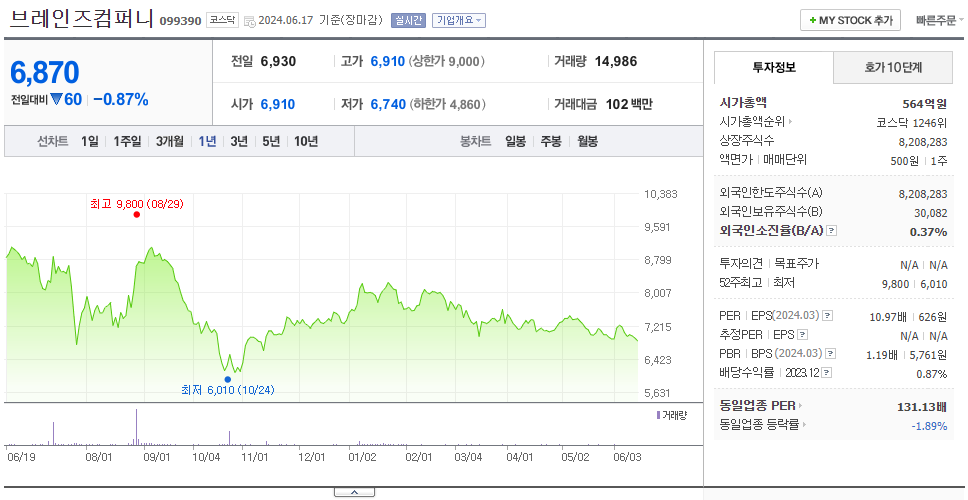The width and height of the screenshot is (968, 500).
Task: Click the 저가 value 6,740
Action: click(388, 104)
